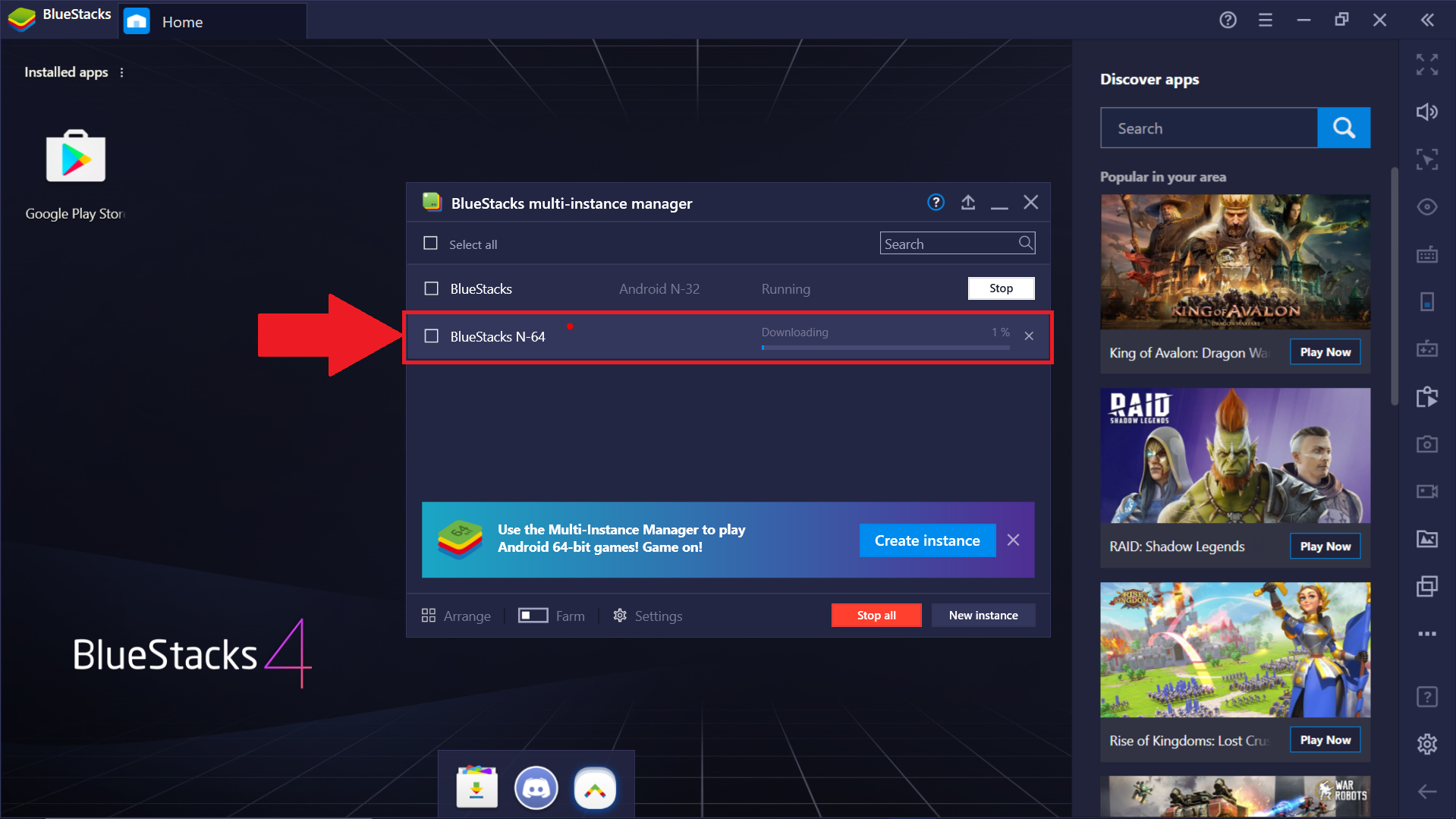This screenshot has height=819, width=1456.
Task: Check the BlueStacks instance checkbox
Action: 431,288
